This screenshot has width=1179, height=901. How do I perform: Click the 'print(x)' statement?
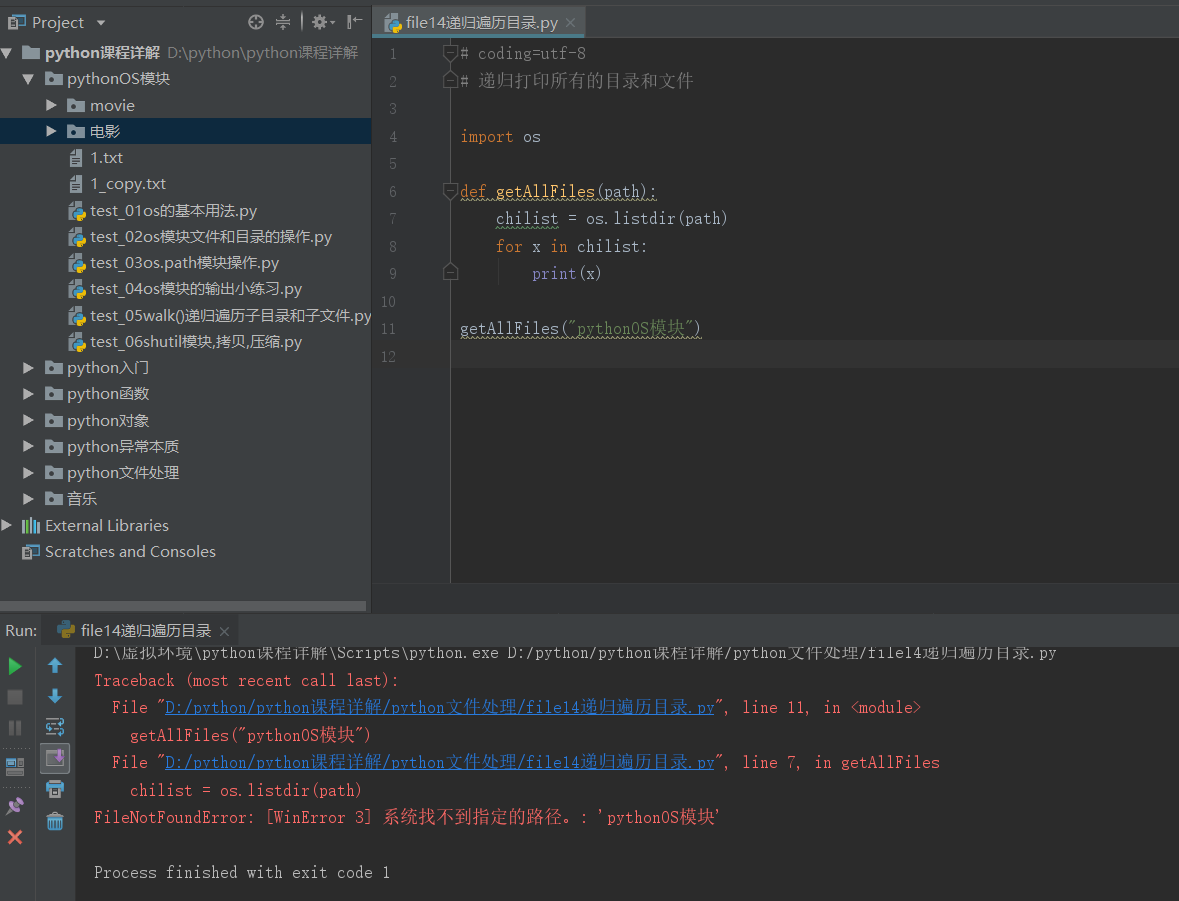point(566,274)
